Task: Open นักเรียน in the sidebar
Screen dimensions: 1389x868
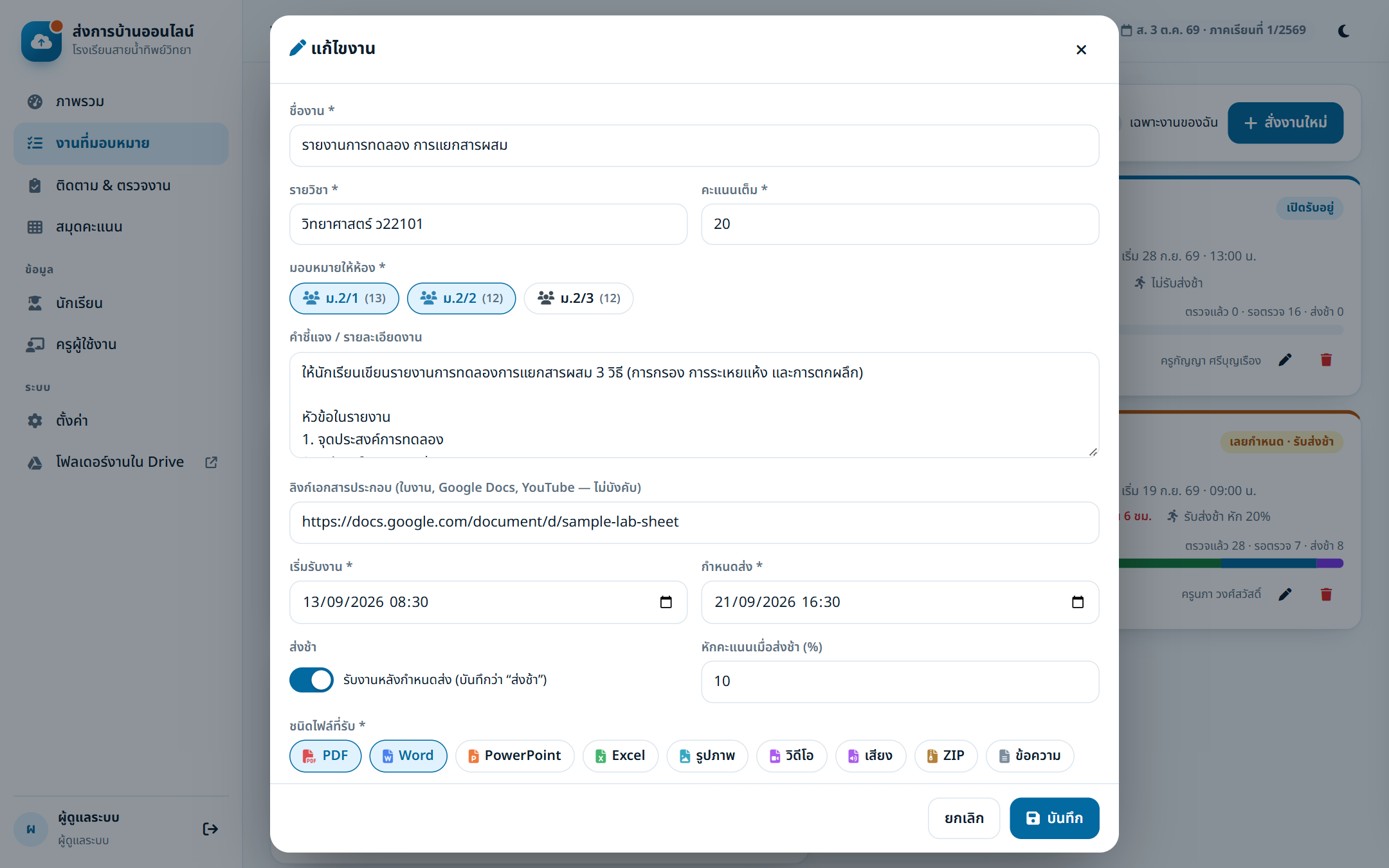Action: [121, 303]
